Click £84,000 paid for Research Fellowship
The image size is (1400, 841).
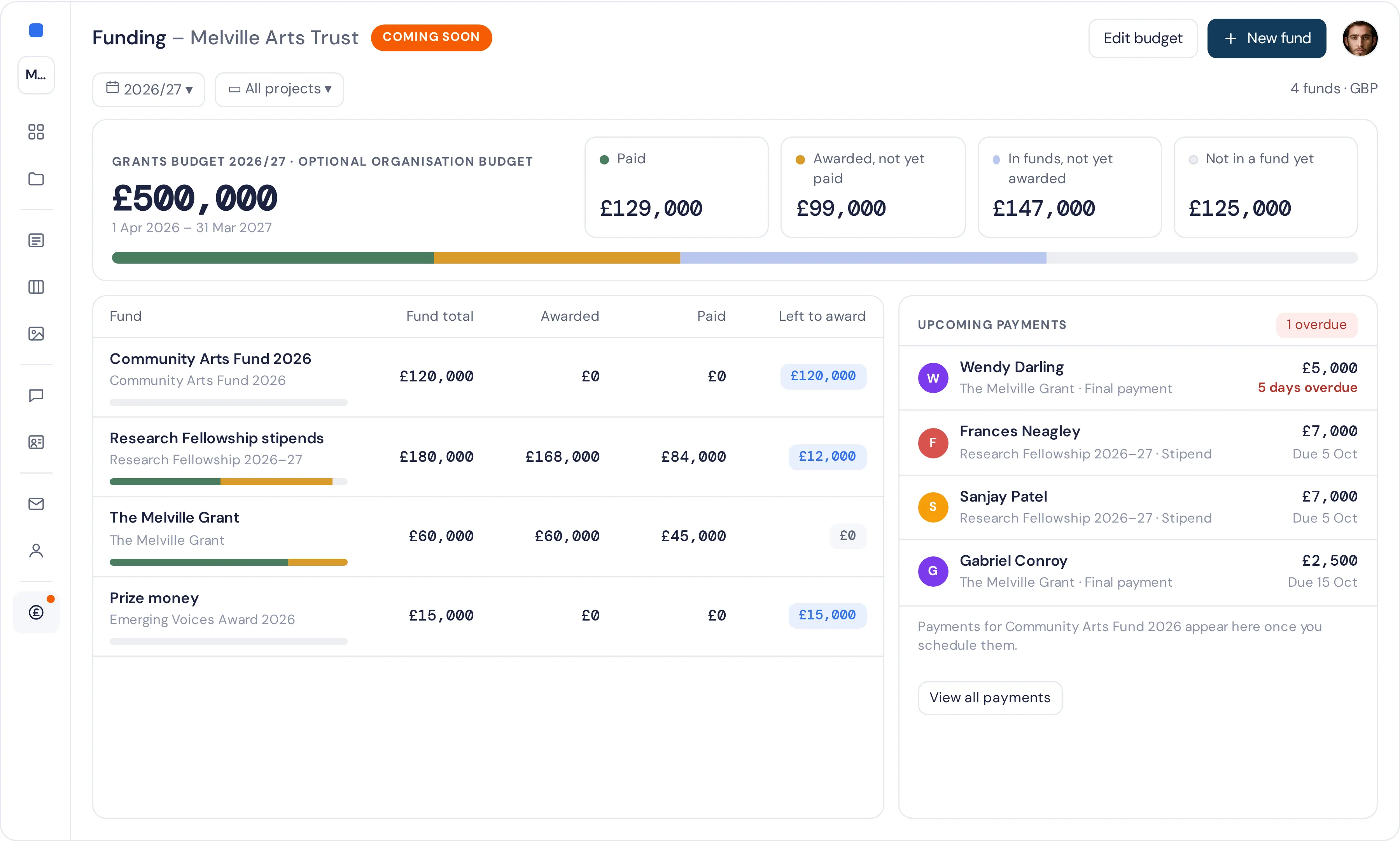(x=693, y=457)
